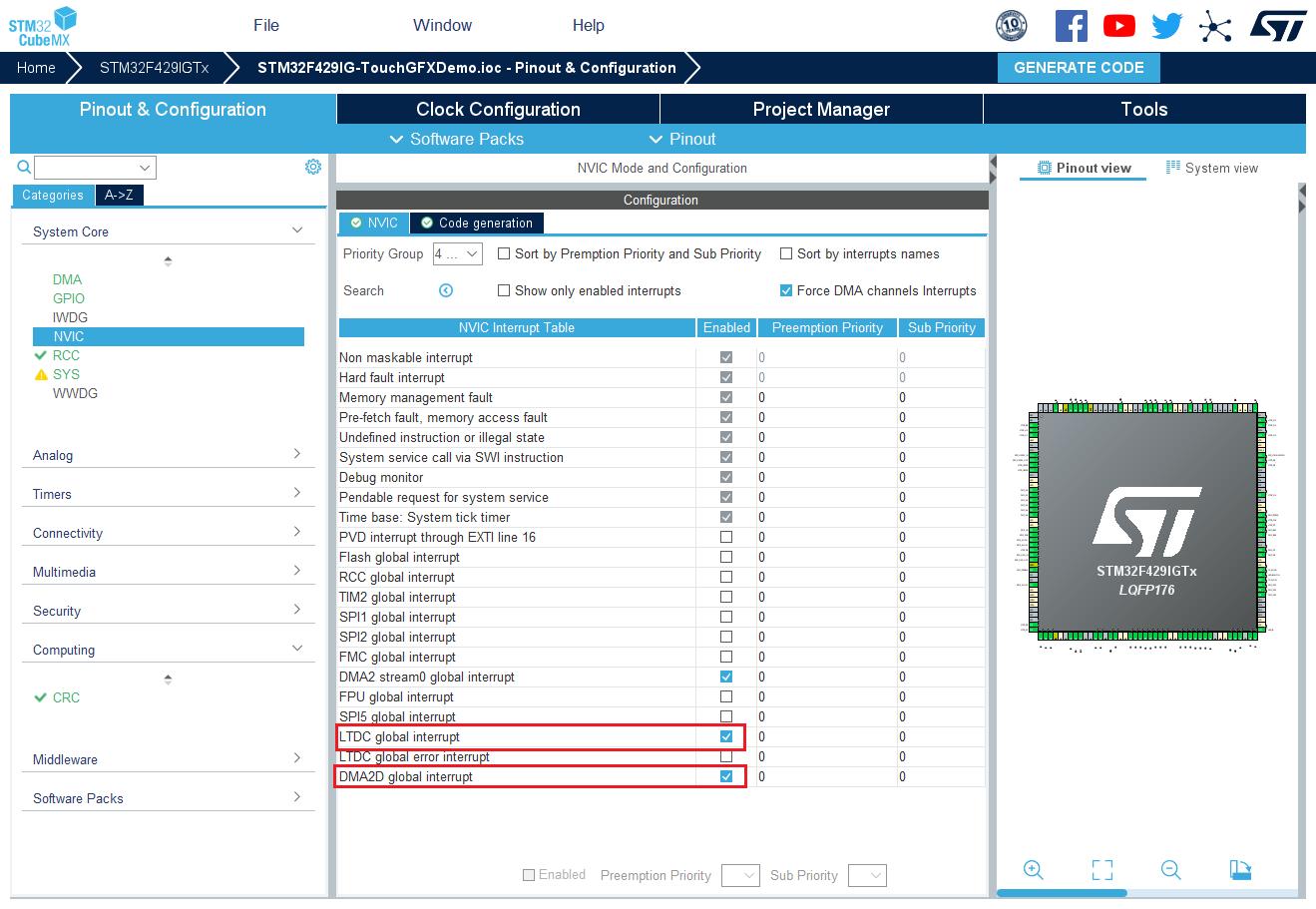
Task: Open the YouTube icon link
Action: (1118, 26)
